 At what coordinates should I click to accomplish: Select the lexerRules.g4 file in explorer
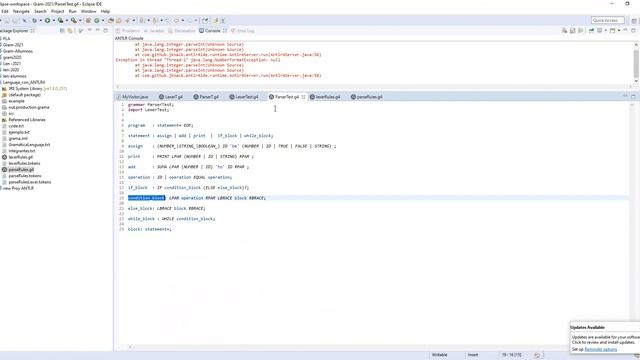[18, 157]
